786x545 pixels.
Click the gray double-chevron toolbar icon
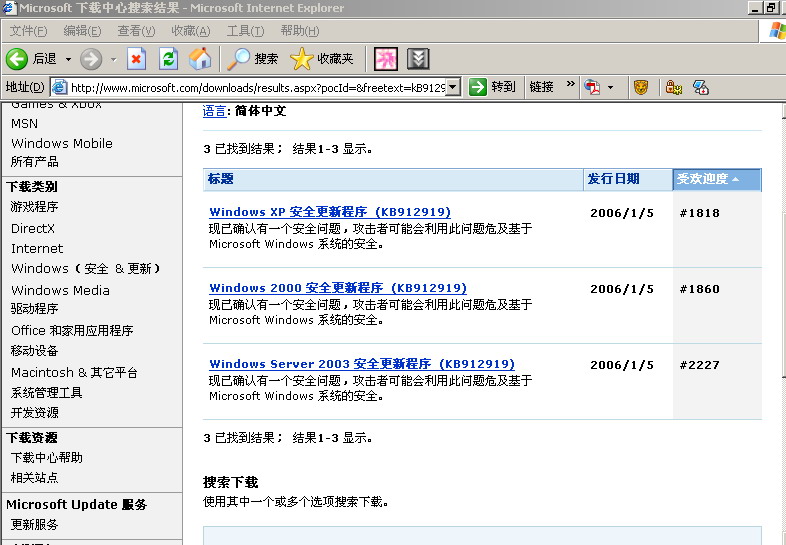click(x=418, y=59)
